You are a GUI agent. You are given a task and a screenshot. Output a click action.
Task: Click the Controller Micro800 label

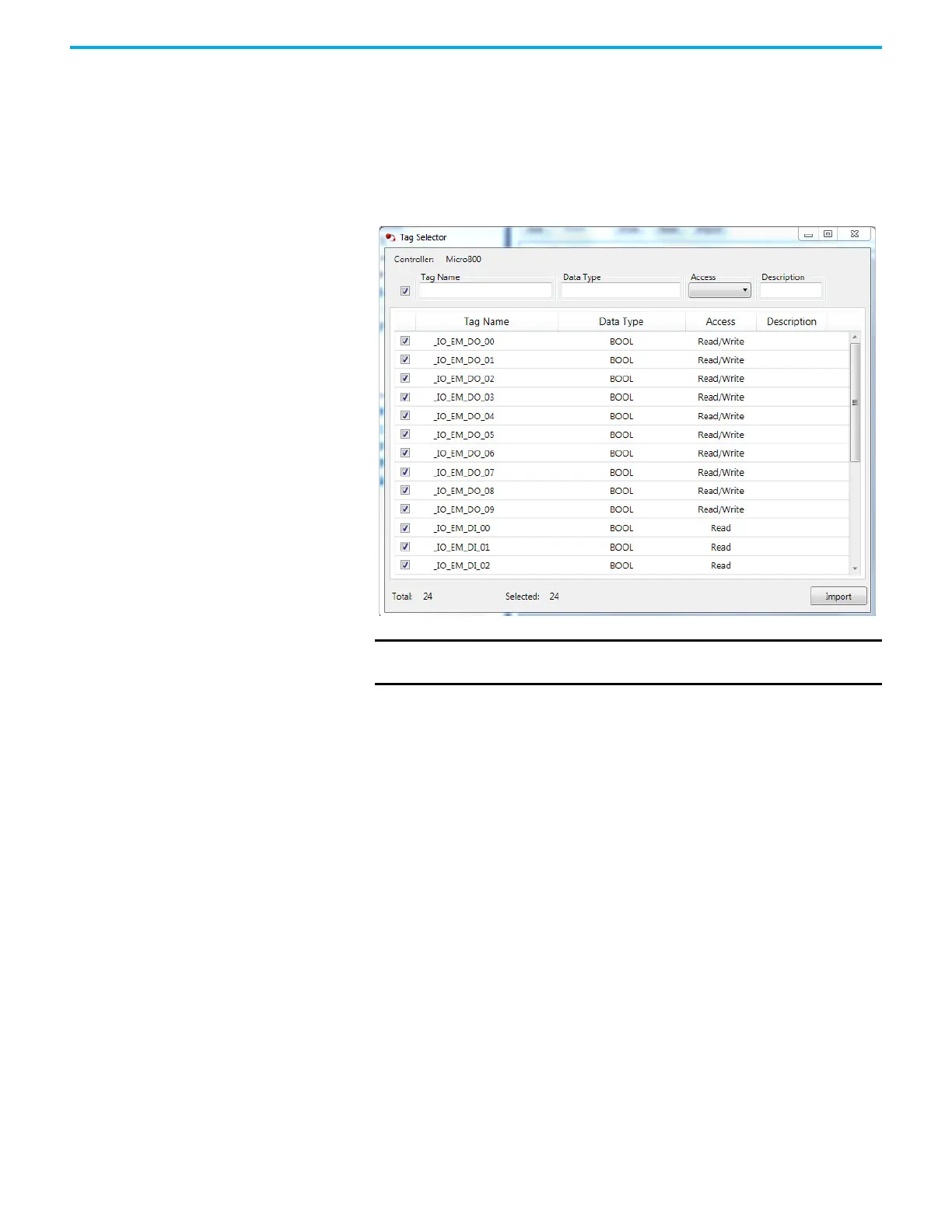pyautogui.click(x=438, y=259)
